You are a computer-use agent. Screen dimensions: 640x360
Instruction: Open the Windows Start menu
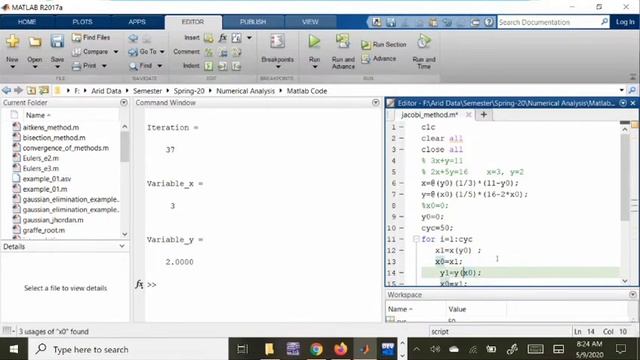click(13, 349)
